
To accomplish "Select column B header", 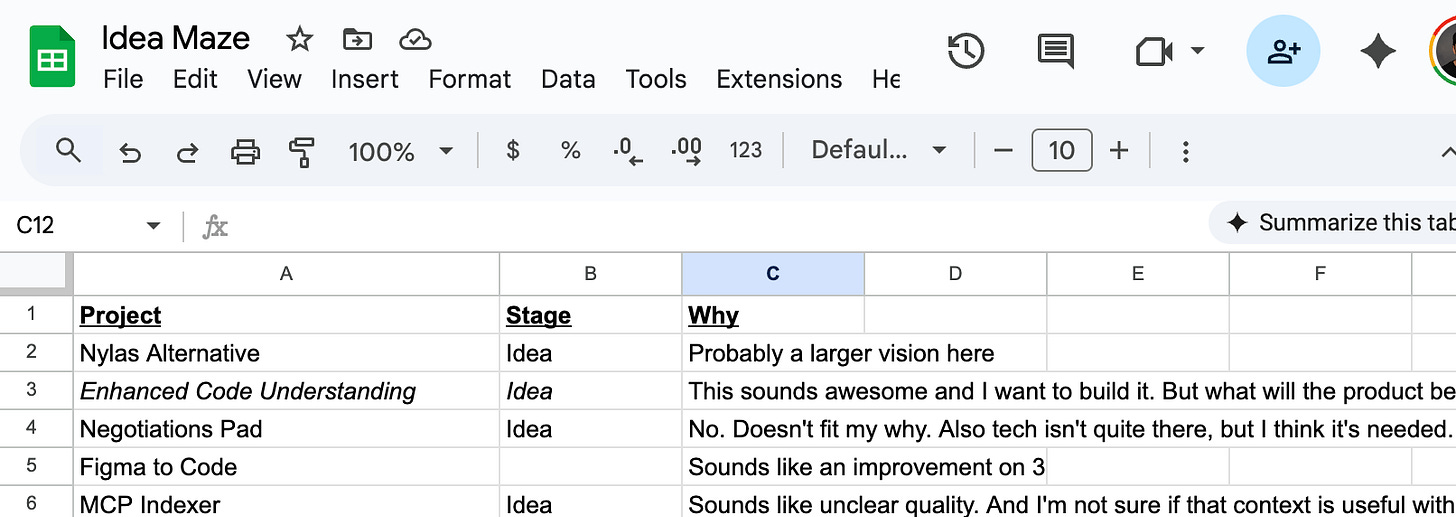I will (x=590, y=273).
